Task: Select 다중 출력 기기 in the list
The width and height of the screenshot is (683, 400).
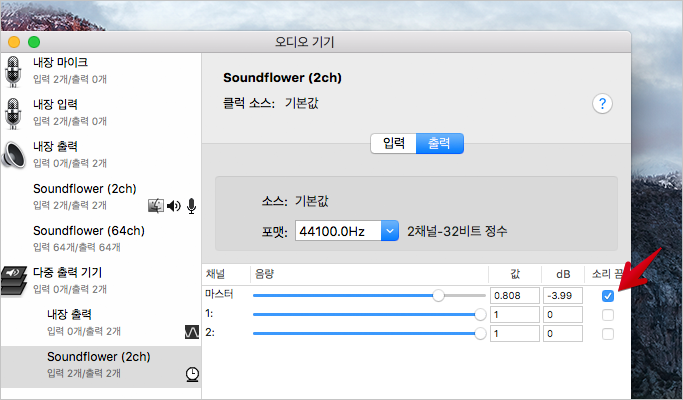Action: click(101, 281)
